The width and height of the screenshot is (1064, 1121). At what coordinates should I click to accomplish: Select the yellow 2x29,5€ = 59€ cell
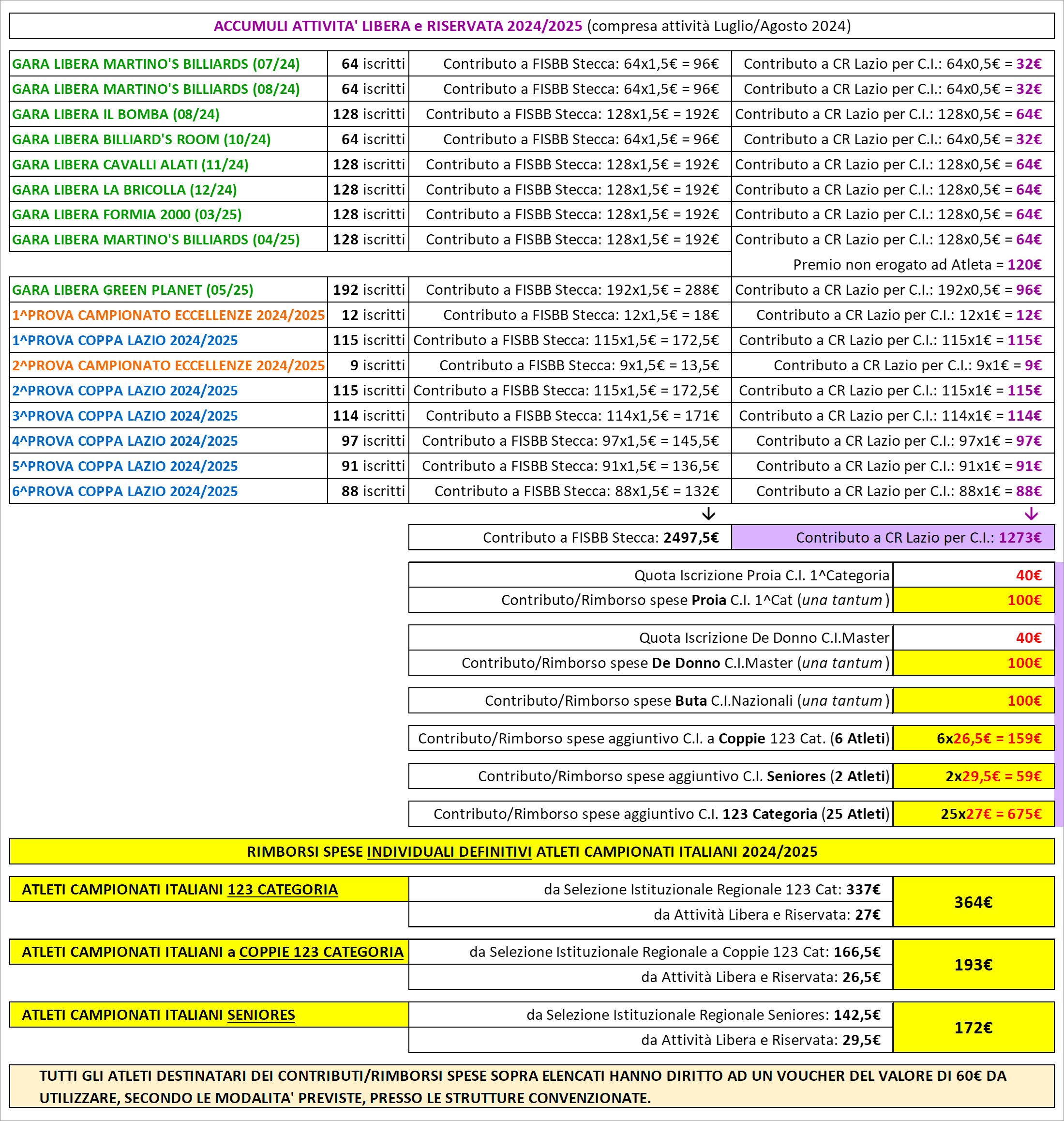(973, 776)
